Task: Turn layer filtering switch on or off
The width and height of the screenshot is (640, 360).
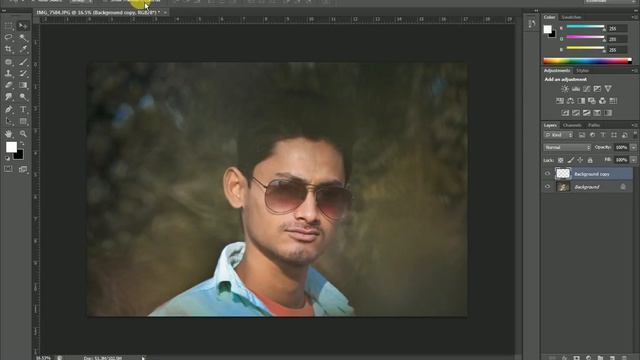Action: click(x=635, y=135)
